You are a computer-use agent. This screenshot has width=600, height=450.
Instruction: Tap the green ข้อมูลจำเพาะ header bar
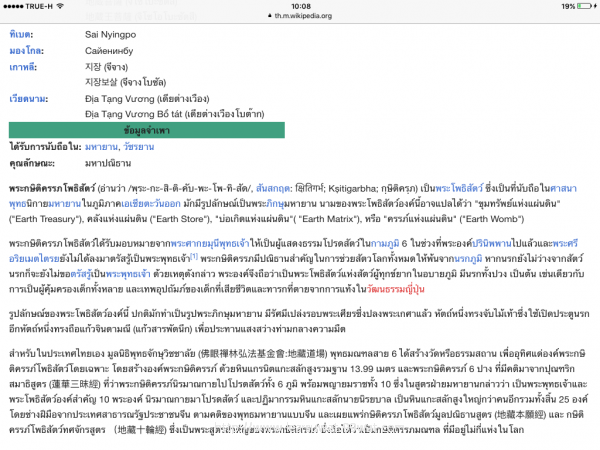tap(147, 130)
